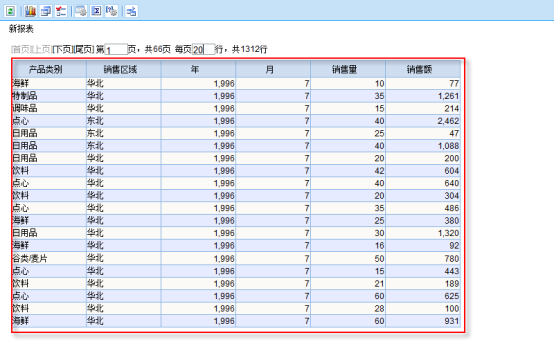Click the 特制品 product cell
This screenshot has height=360, width=554.
click(x=49, y=96)
